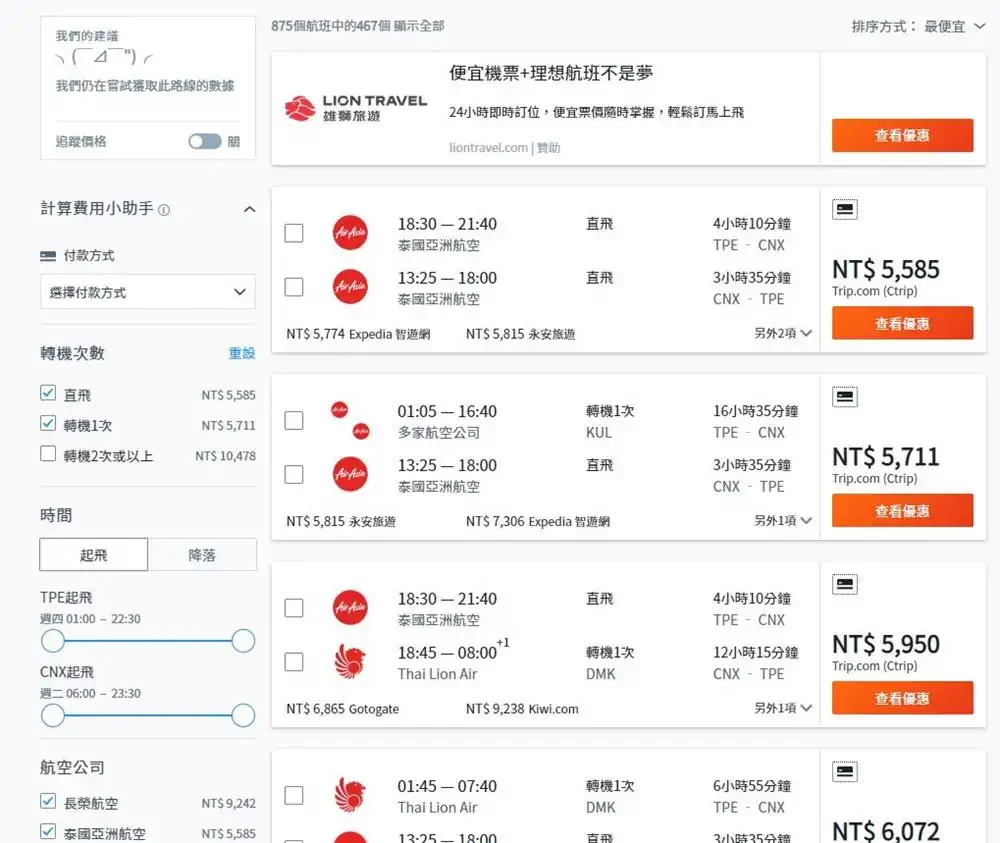Open the 選擇付款方式 dropdown
Screen dimensions: 1000x843
pos(148,292)
